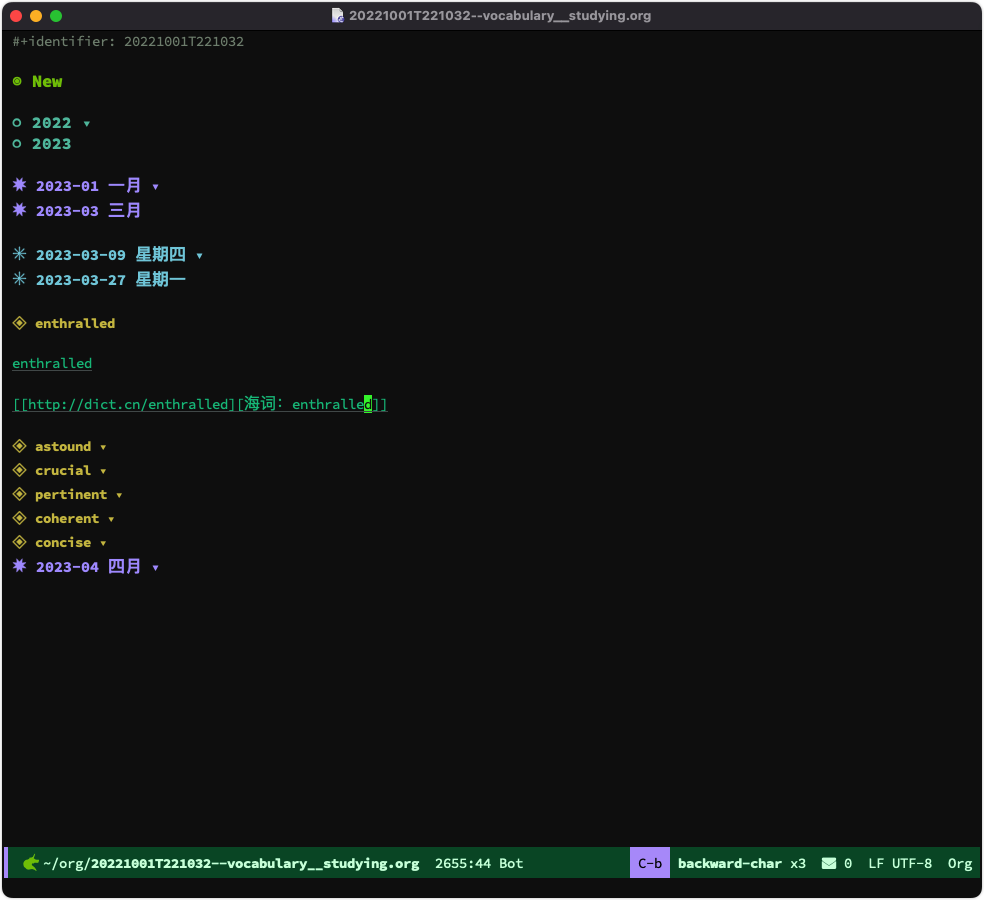Click the cyan asterisk before 2023-03-27 星期一
The image size is (984, 900).
[x=19, y=279]
